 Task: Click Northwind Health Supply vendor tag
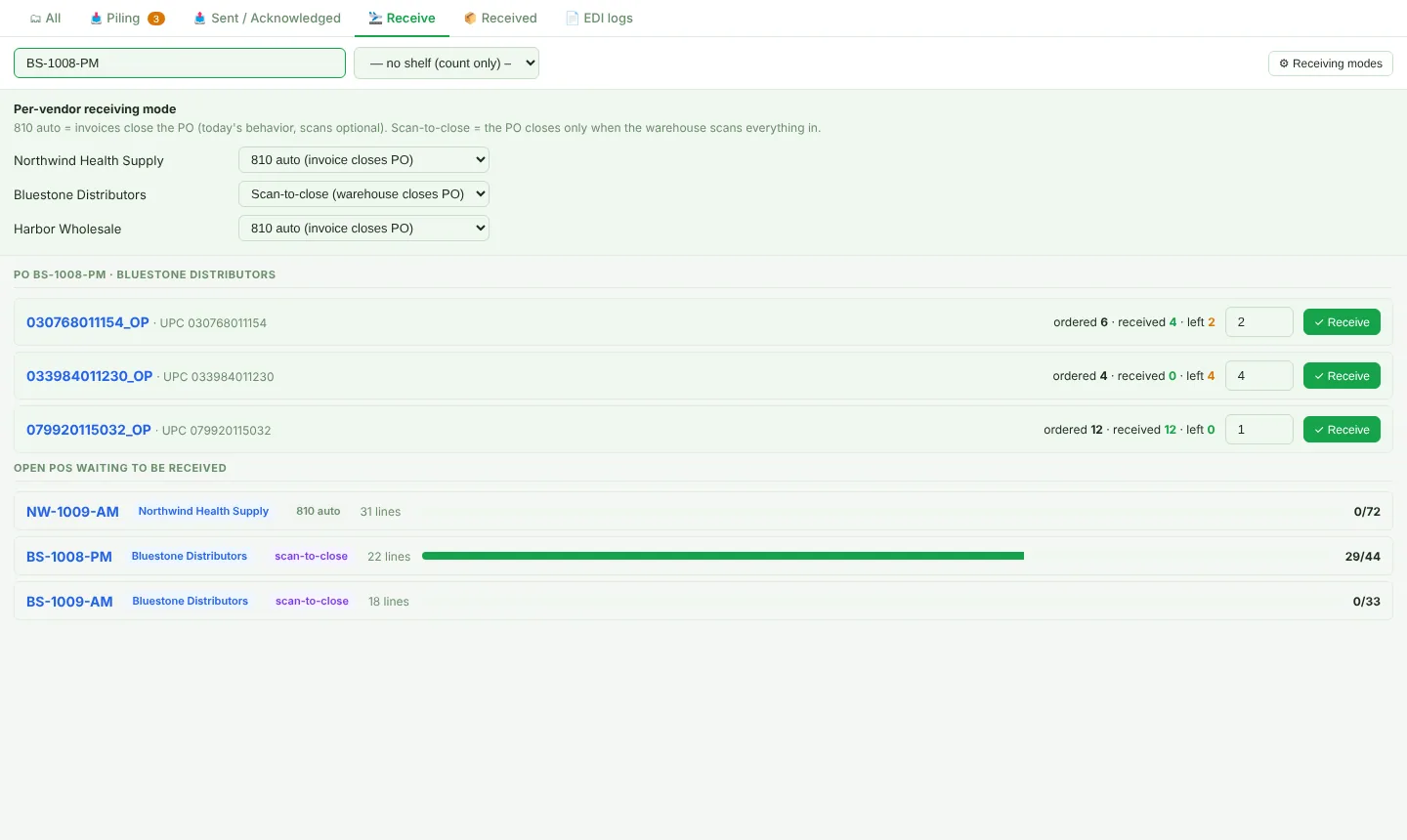coord(203,511)
